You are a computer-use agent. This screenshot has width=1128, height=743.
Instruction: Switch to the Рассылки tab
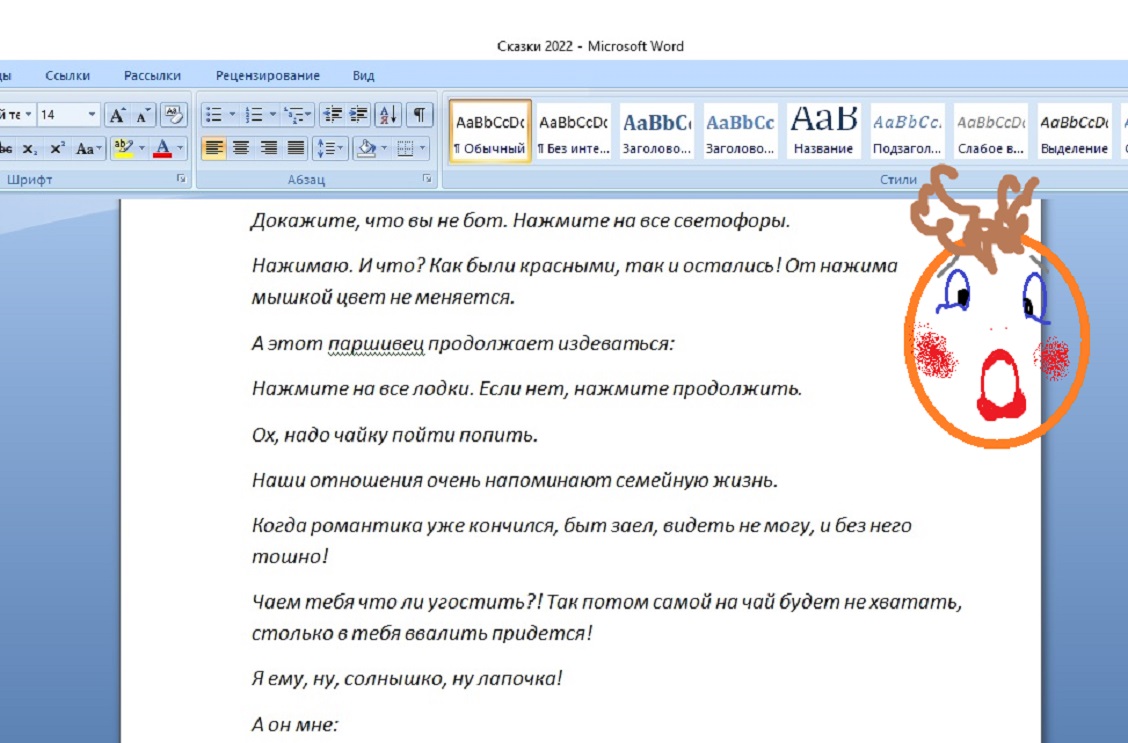[x=152, y=76]
